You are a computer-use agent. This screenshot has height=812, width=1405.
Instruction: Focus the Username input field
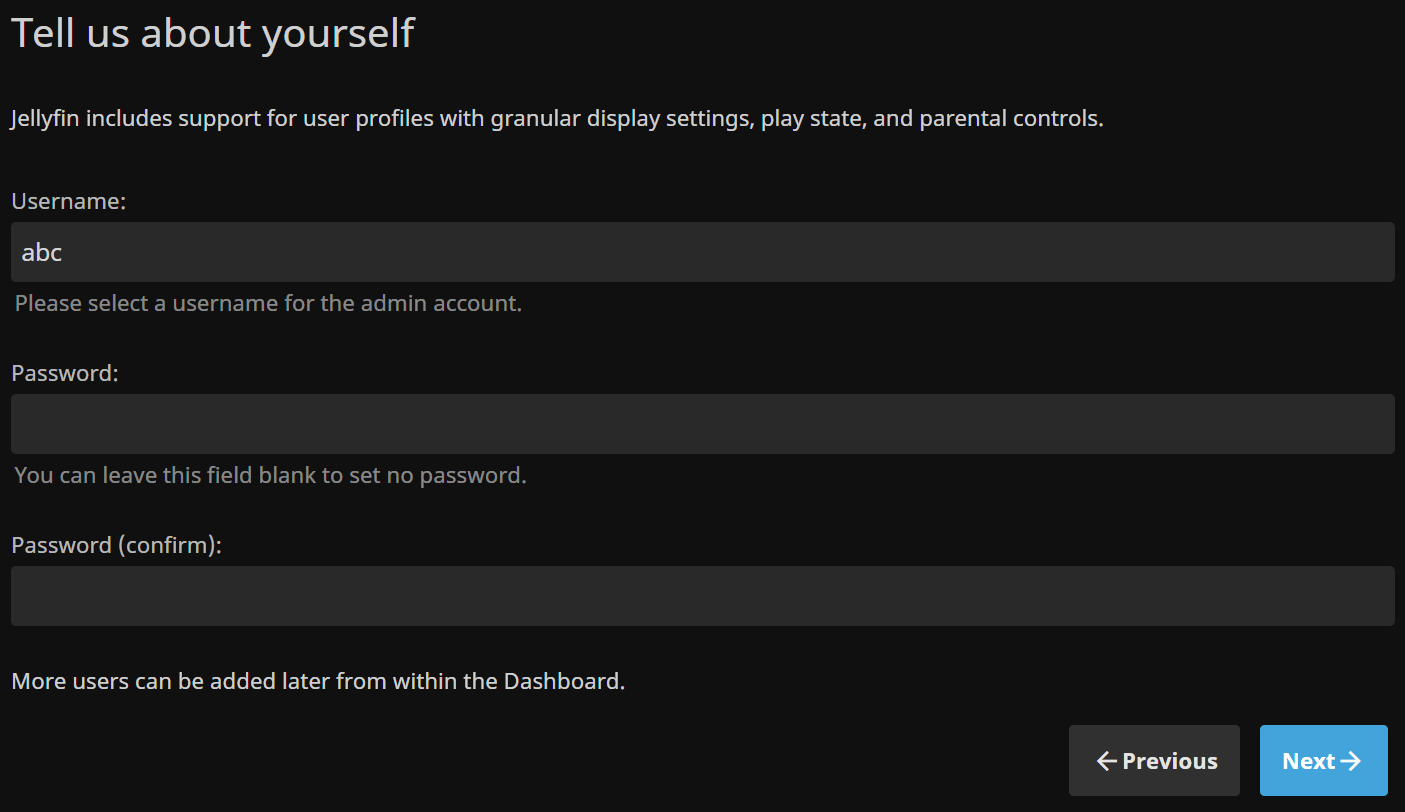702,252
